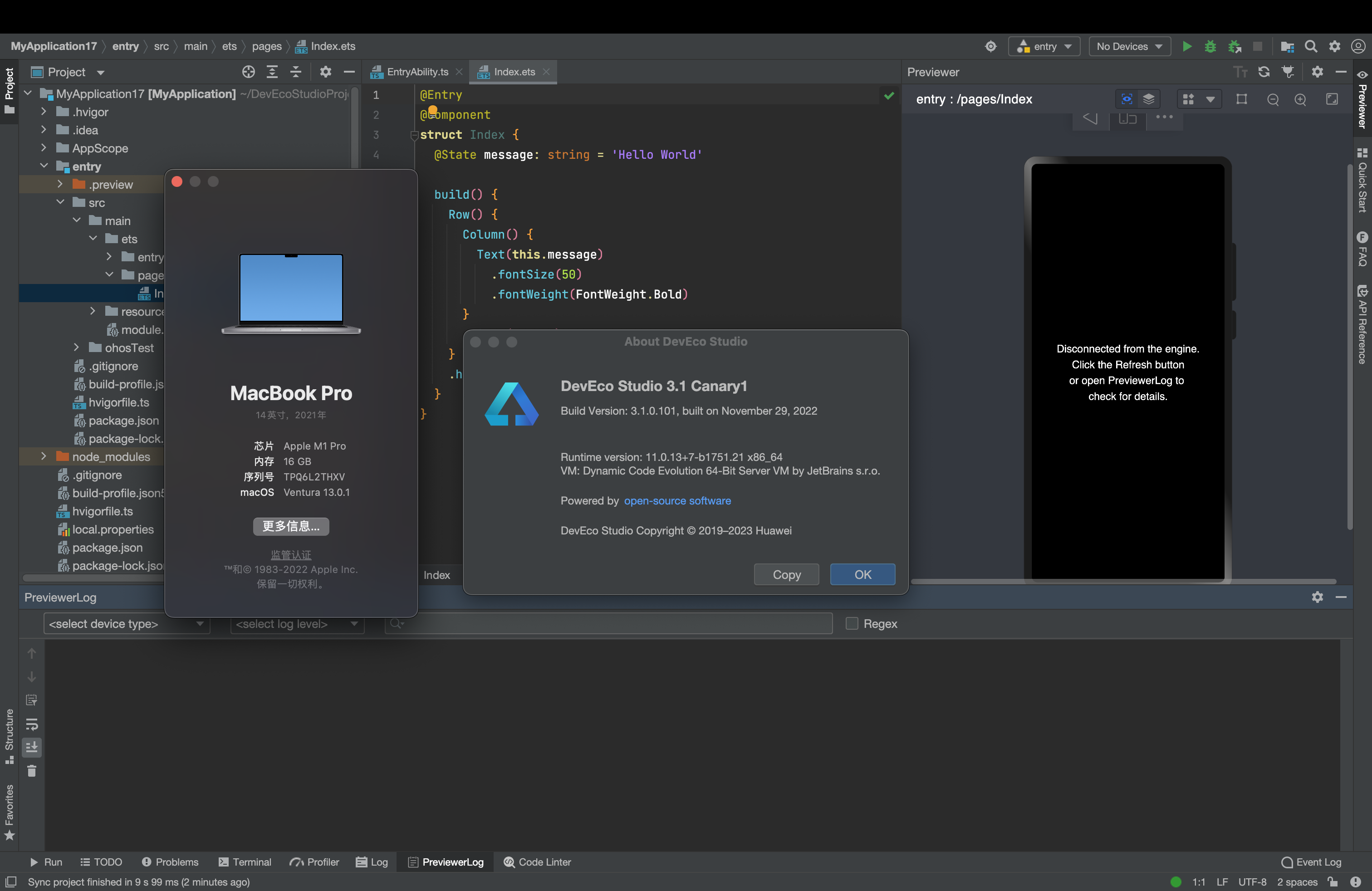The image size is (1372, 891).
Task: Start debugging with the green bug icon
Action: click(1210, 46)
